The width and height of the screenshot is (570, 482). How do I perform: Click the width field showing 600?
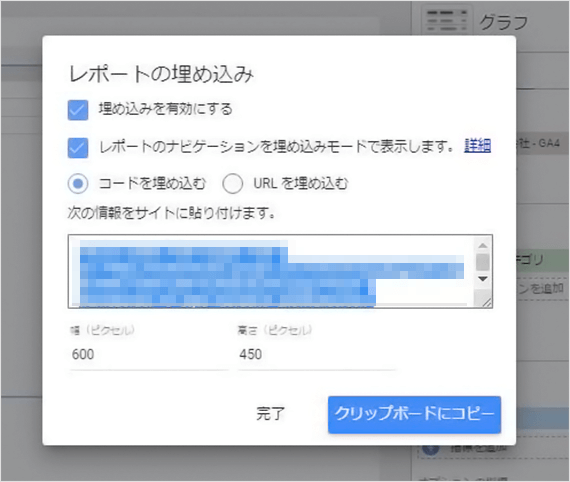pos(149,354)
